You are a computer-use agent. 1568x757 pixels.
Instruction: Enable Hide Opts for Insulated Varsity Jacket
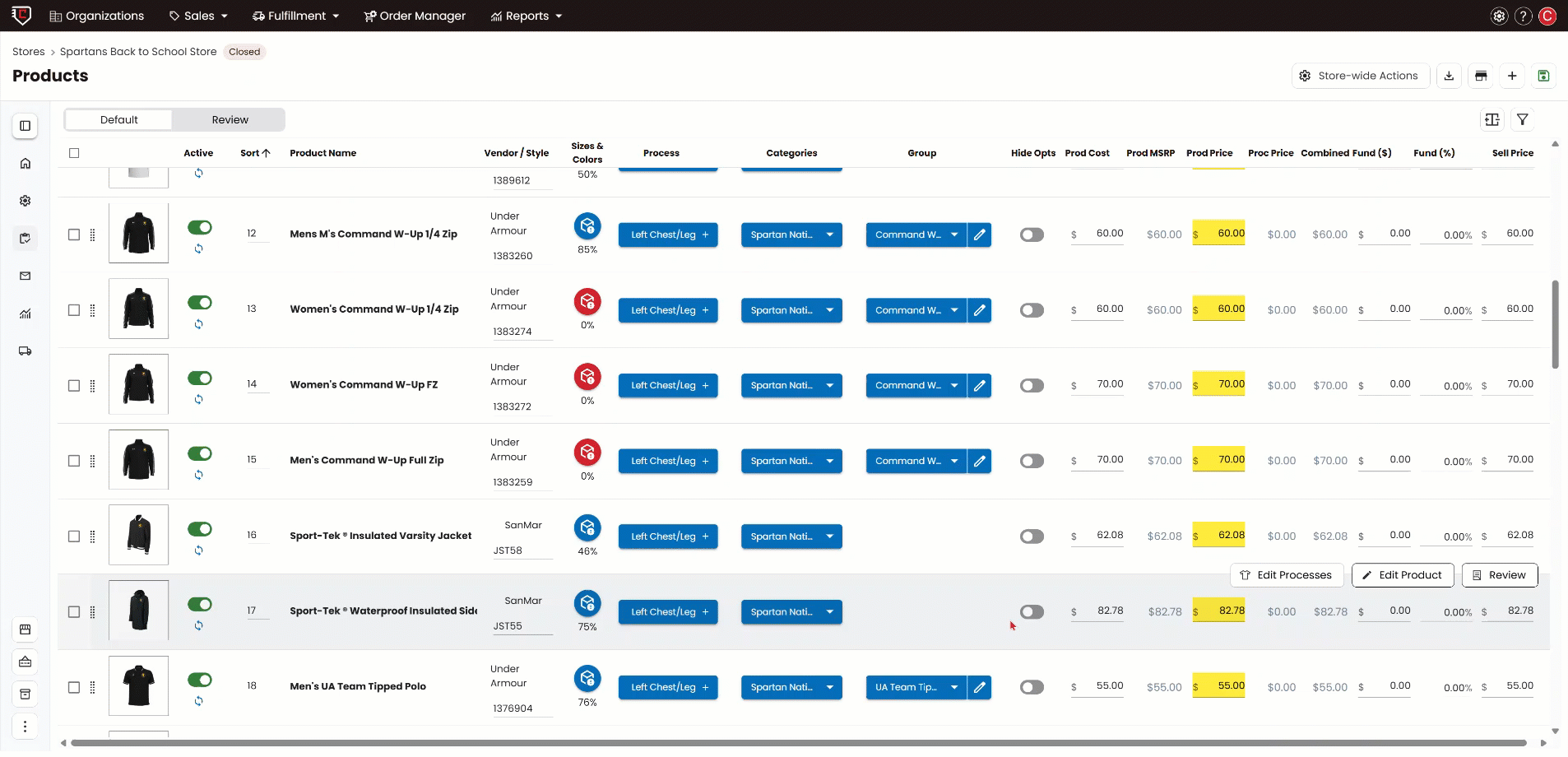(1032, 536)
